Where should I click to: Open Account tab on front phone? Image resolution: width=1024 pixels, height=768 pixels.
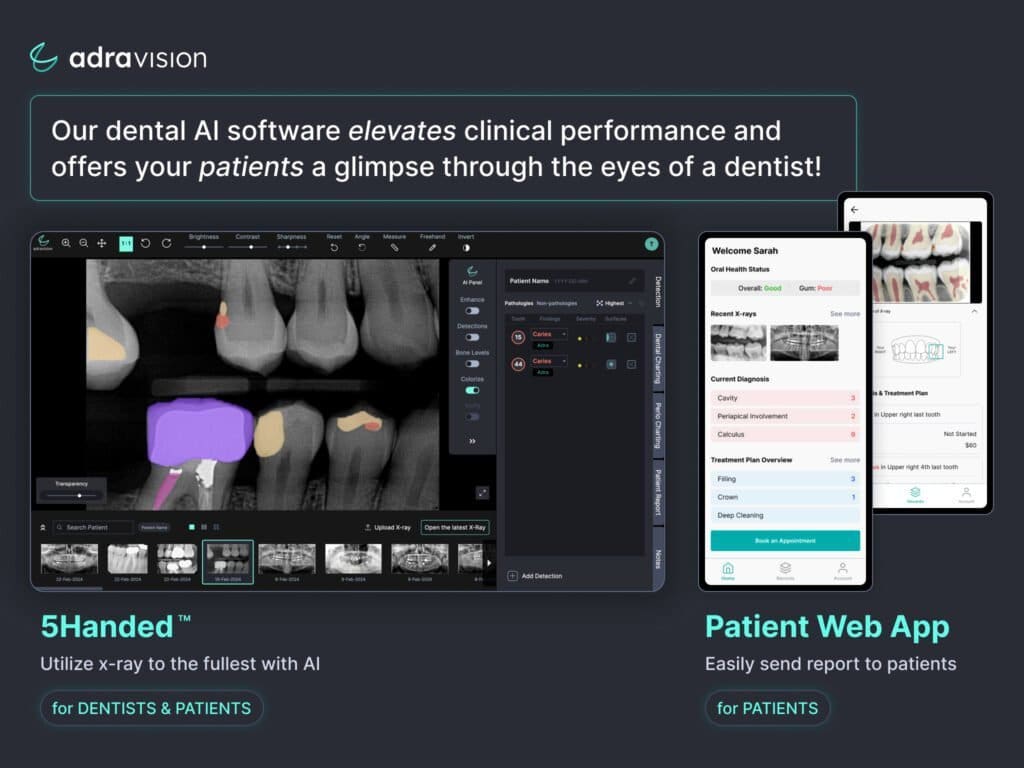tap(842, 570)
